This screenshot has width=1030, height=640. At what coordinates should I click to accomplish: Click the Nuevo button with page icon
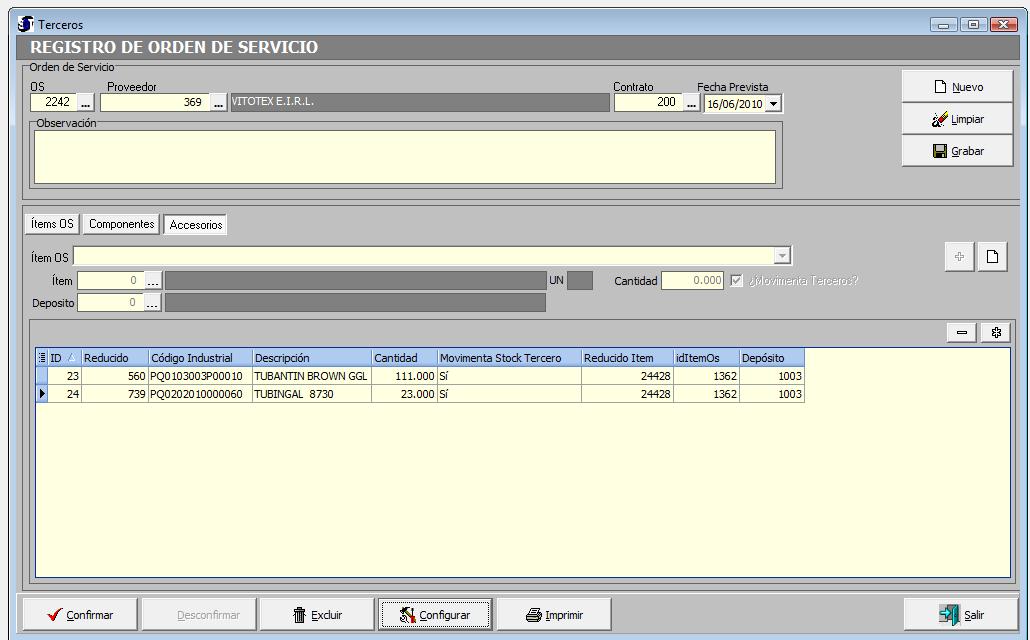(957, 87)
